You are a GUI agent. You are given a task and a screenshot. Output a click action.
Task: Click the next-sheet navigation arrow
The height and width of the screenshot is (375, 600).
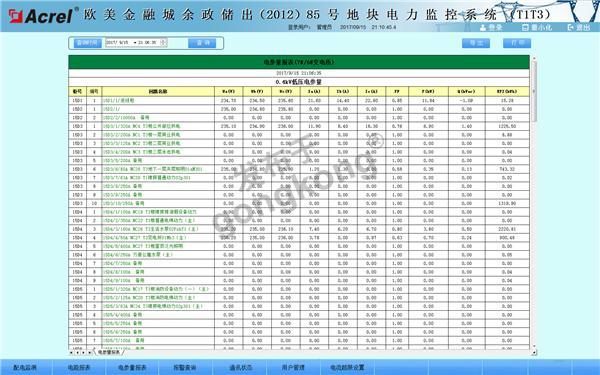[83, 352]
